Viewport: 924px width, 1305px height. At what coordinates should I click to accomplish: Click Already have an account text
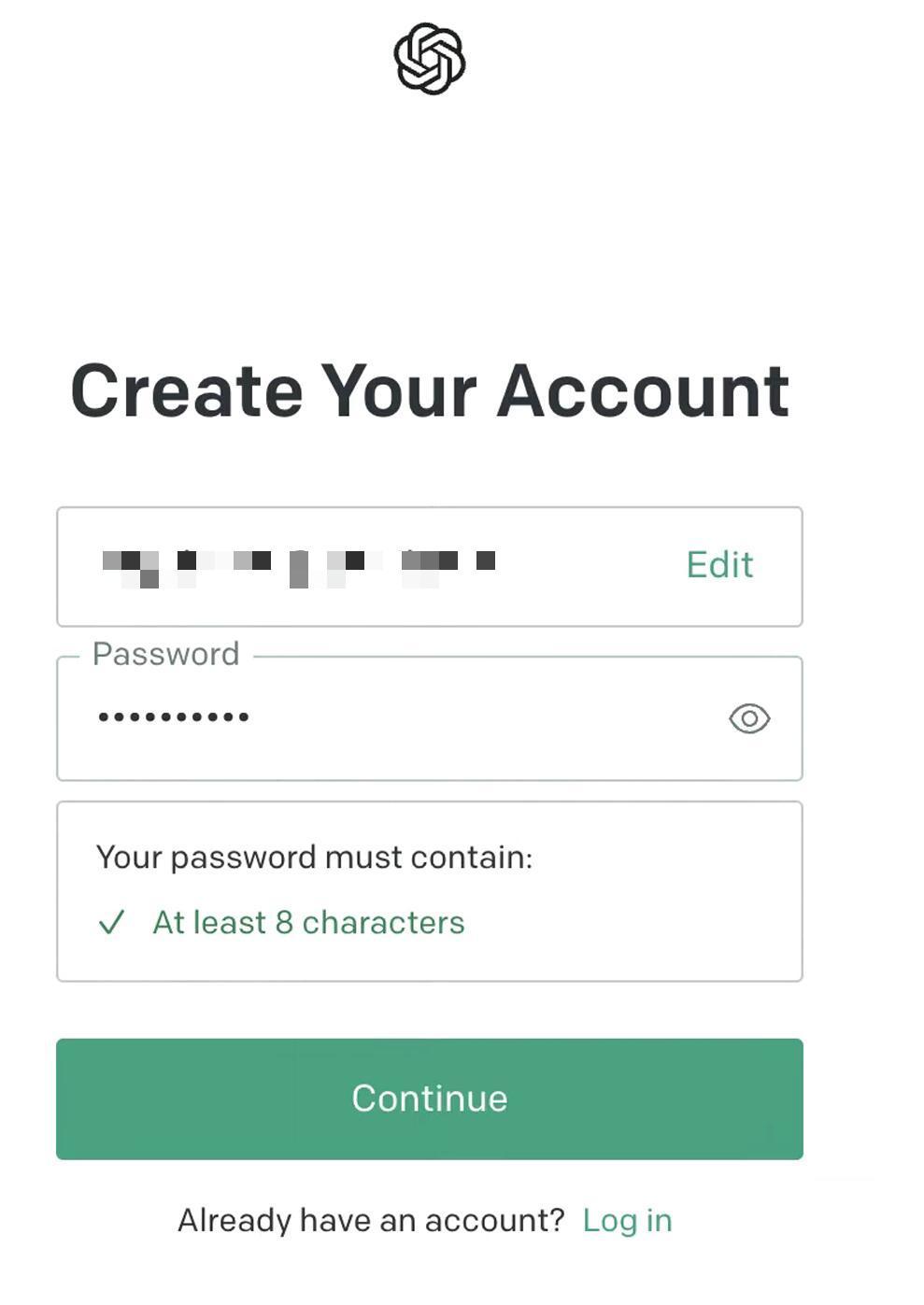371,1220
